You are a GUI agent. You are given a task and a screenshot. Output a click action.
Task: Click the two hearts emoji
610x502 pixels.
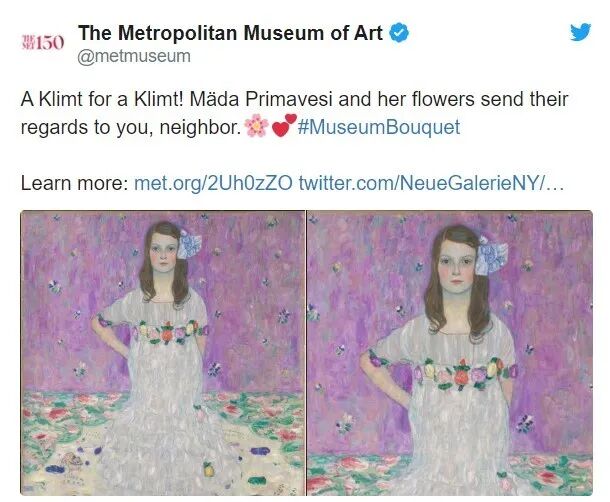click(284, 125)
